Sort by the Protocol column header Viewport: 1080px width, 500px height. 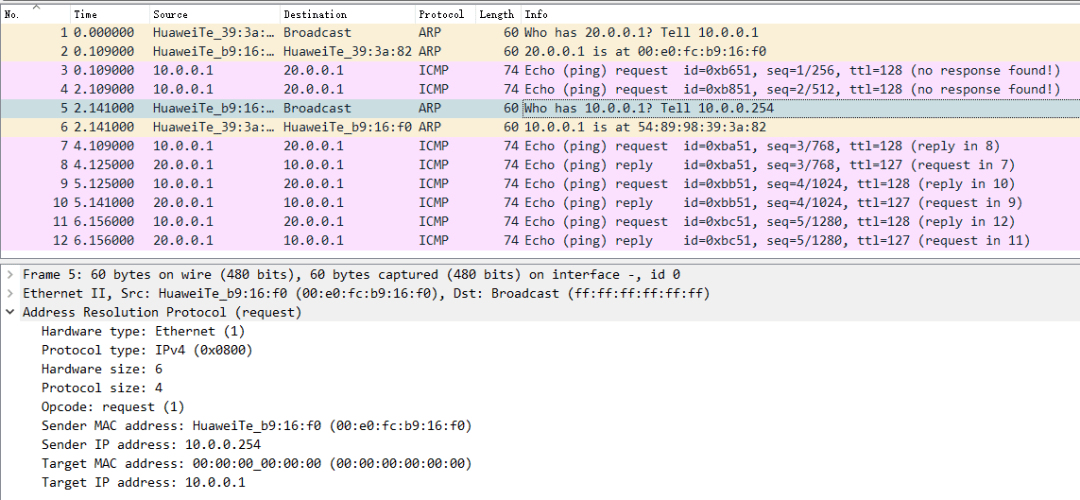[x=444, y=14]
